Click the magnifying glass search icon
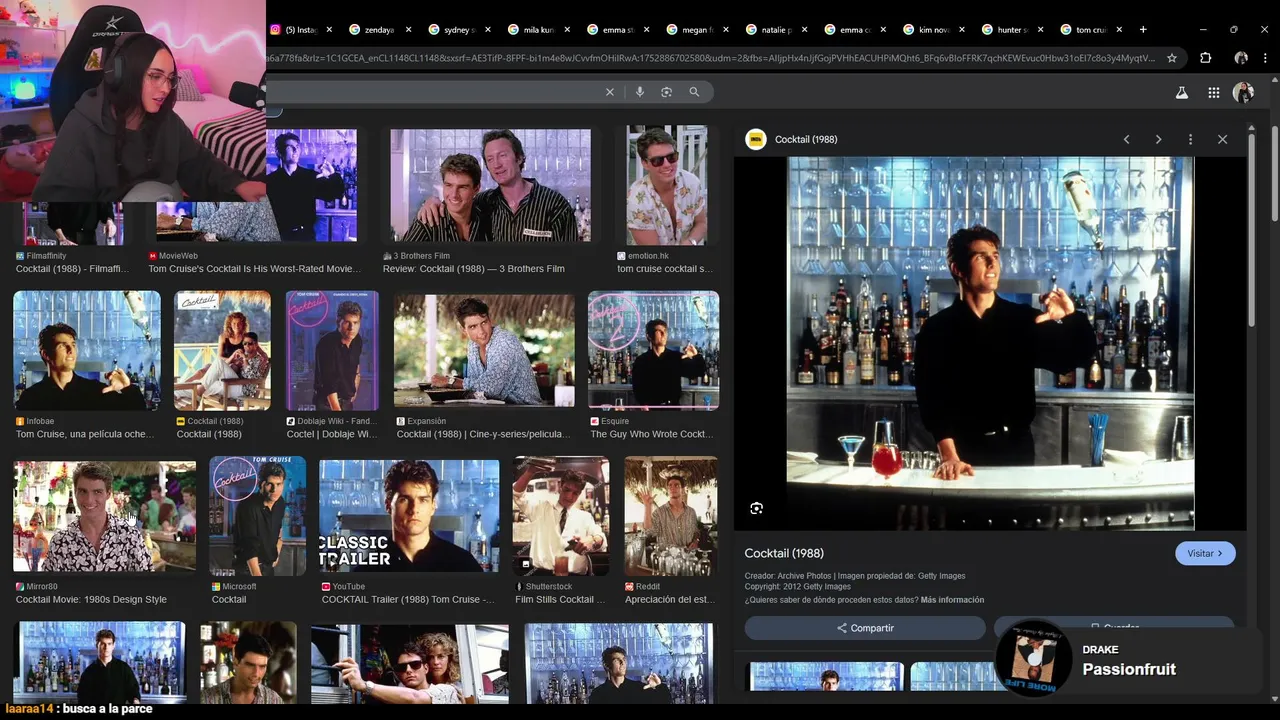1280x720 pixels. tap(694, 92)
